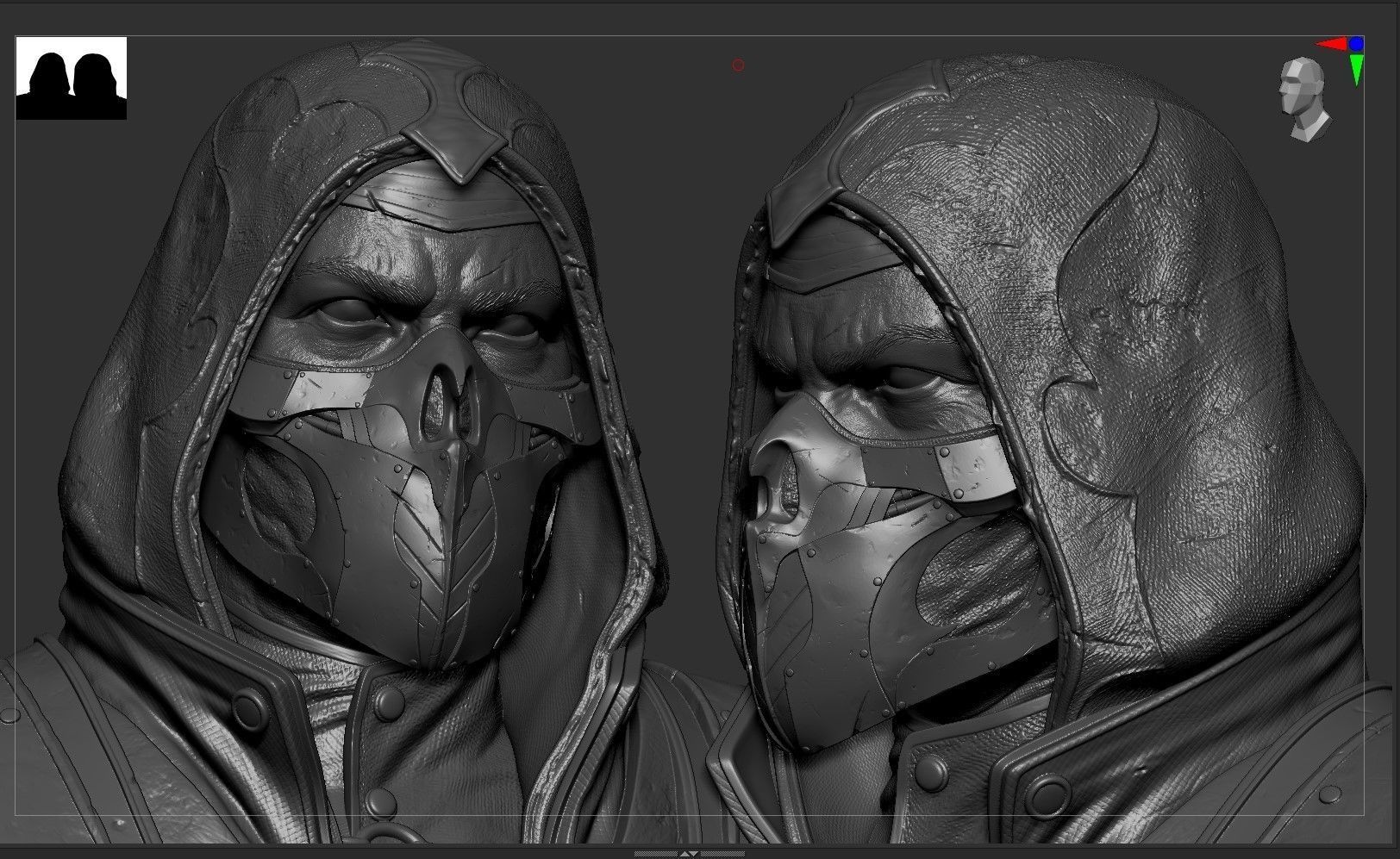1400x859 pixels.
Task: Snap view using the blue Z axis dot
Action: point(1357,43)
